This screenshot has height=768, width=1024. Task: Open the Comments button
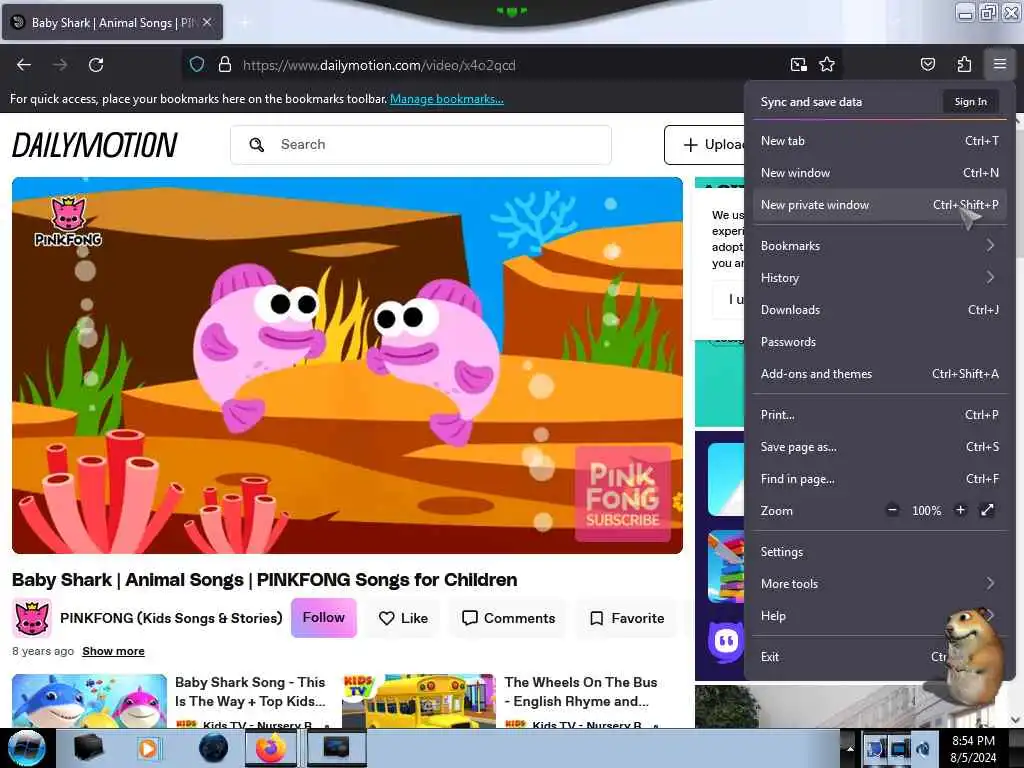point(508,618)
